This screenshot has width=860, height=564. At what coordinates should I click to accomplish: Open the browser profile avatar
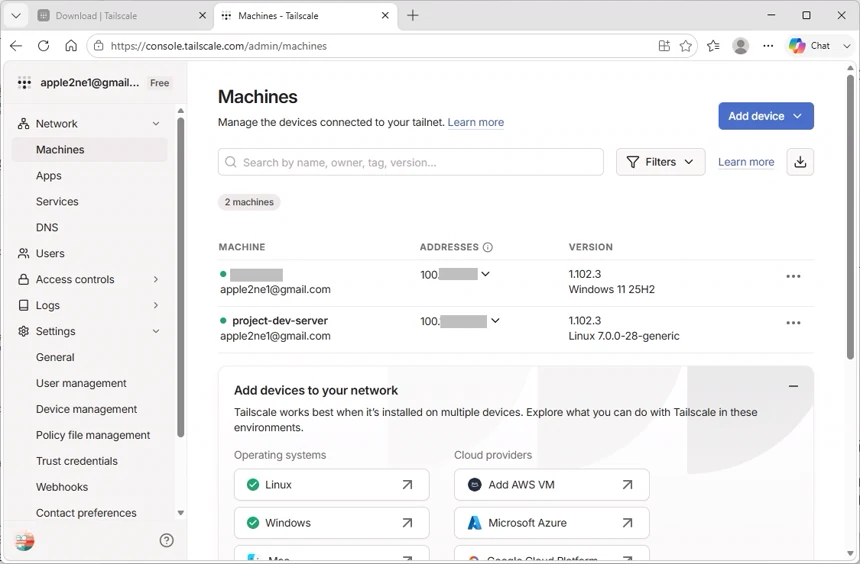coord(740,46)
